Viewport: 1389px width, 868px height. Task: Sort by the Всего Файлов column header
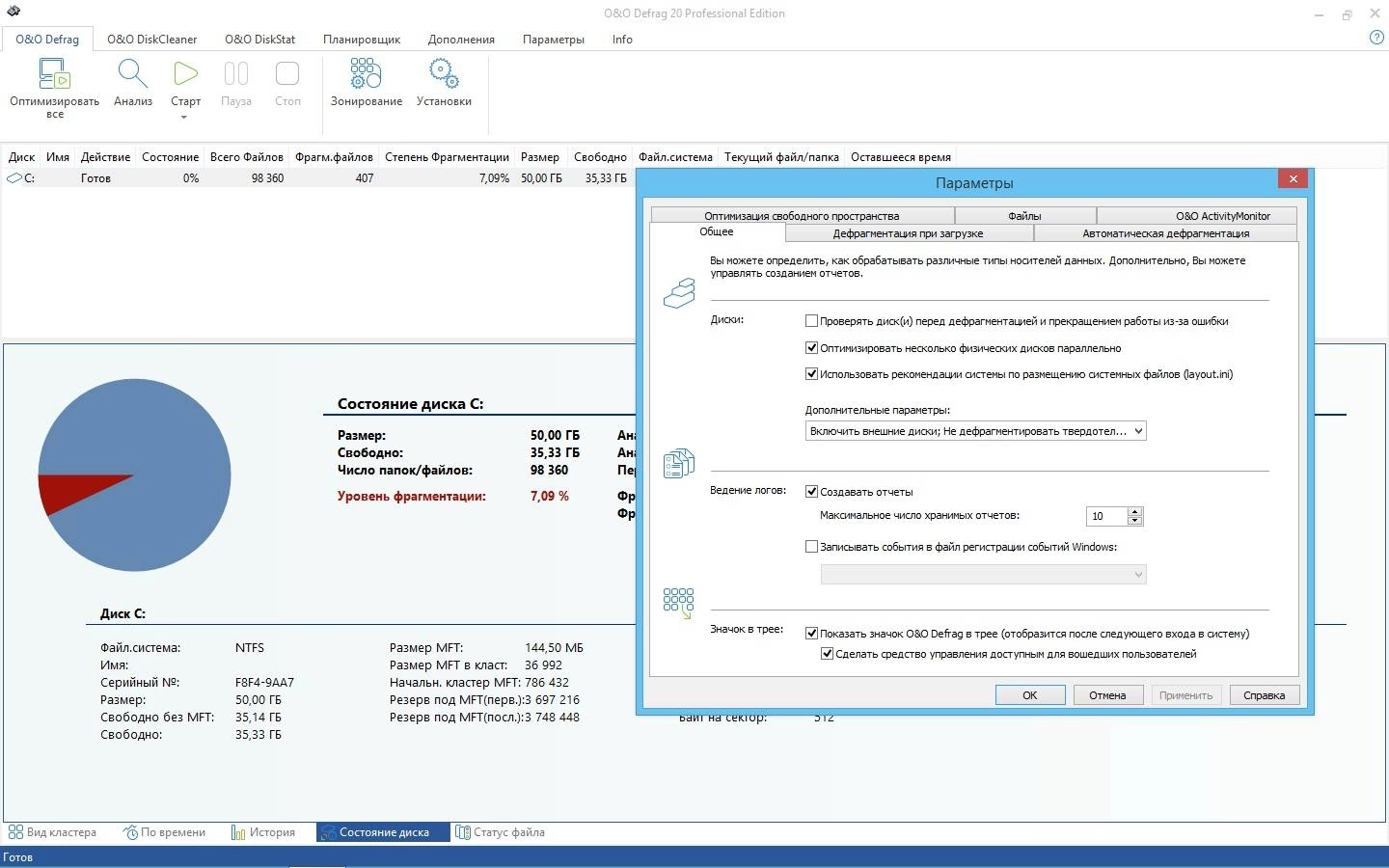(x=247, y=157)
